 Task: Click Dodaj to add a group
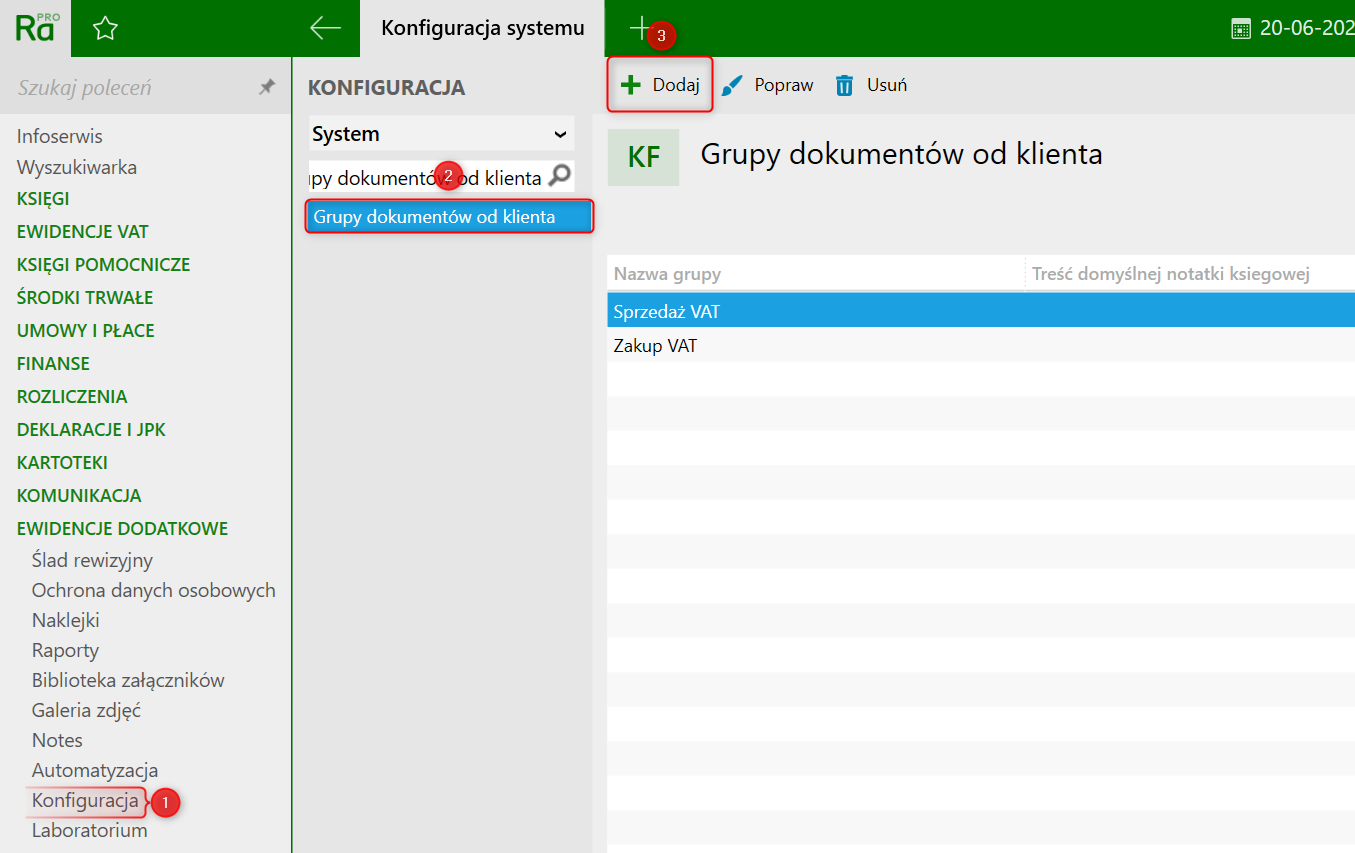click(660, 85)
